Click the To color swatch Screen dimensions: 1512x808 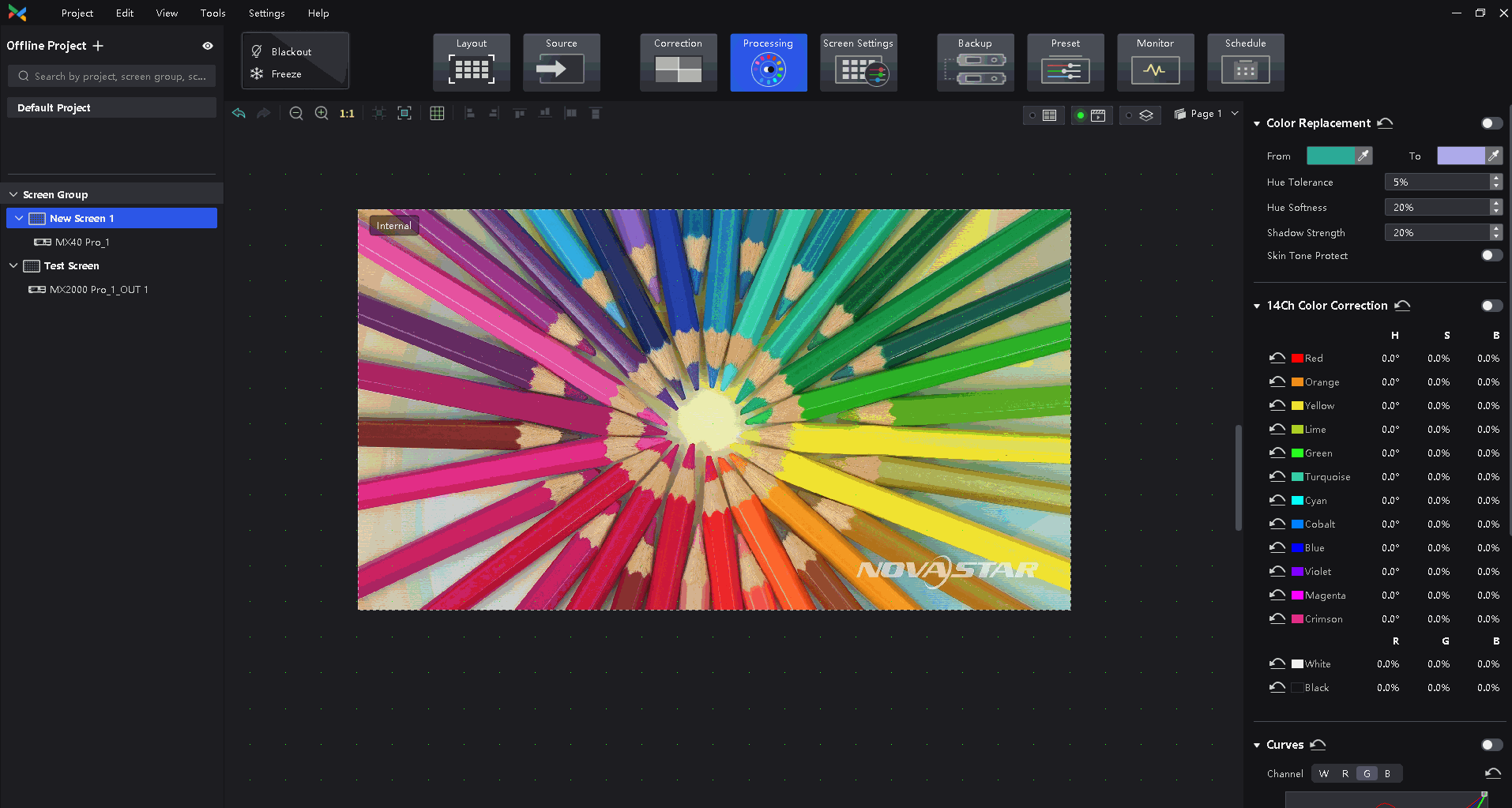click(1461, 156)
